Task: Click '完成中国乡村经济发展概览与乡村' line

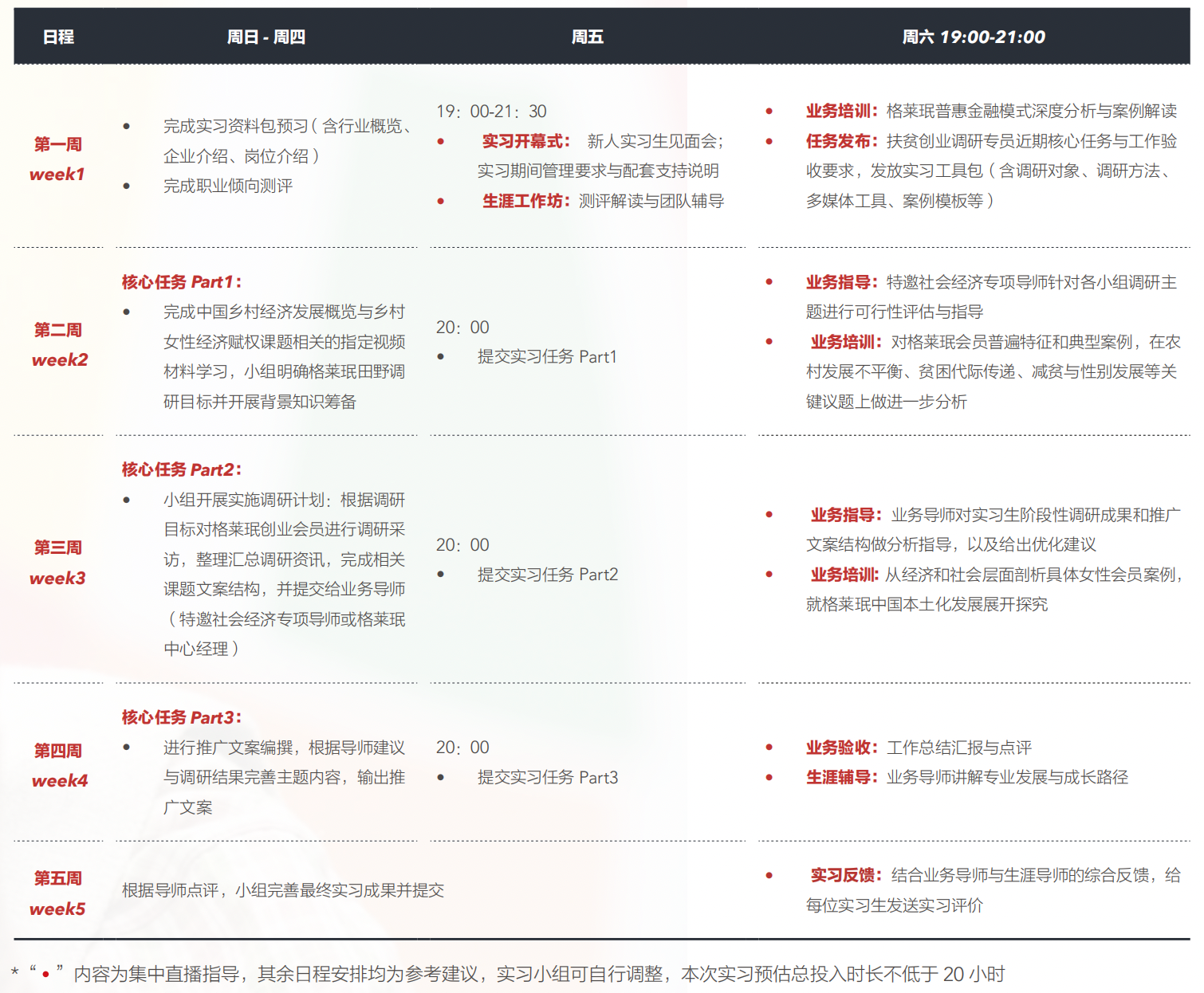Action: pyautogui.click(x=285, y=312)
